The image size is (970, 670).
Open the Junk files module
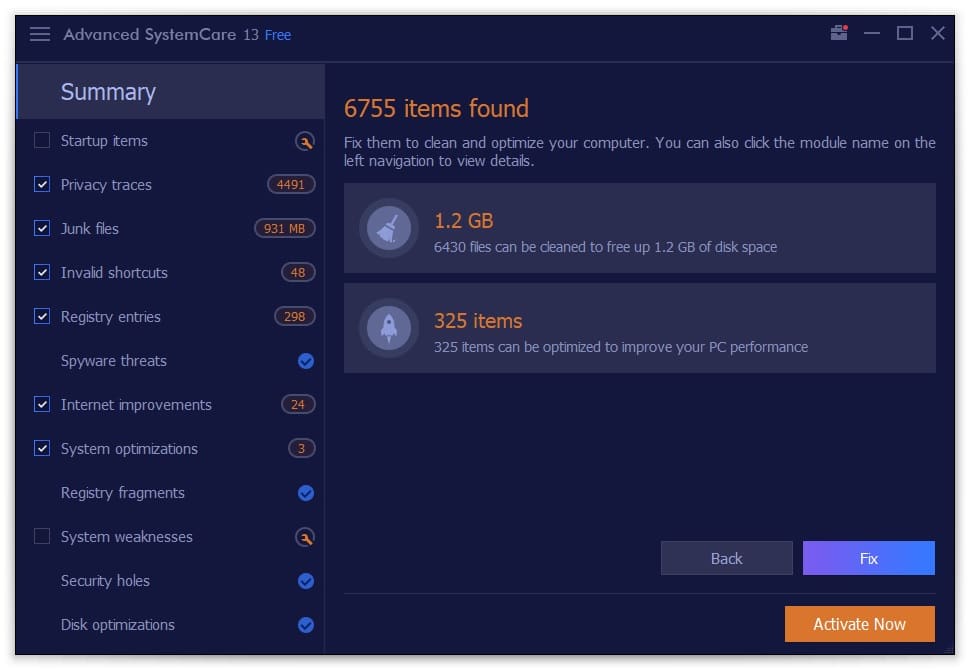click(x=90, y=229)
